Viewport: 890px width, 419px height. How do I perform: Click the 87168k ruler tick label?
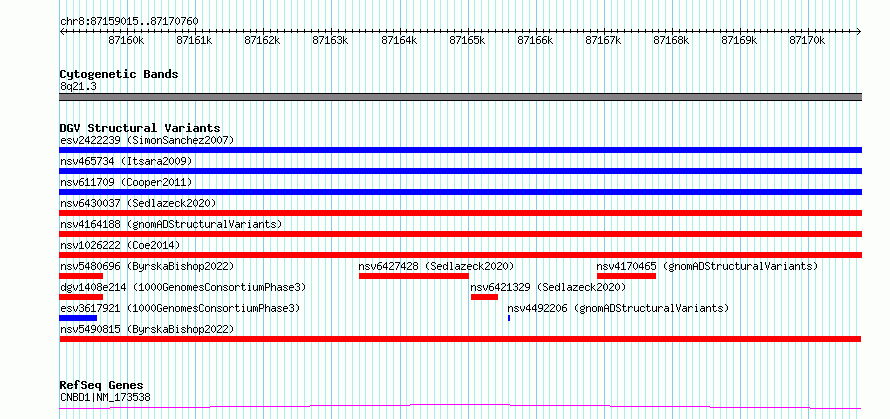pos(671,41)
